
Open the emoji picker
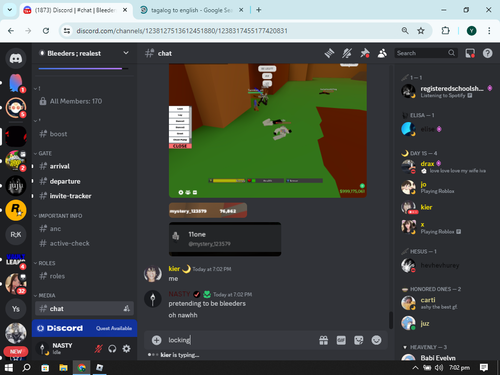pos(376,340)
